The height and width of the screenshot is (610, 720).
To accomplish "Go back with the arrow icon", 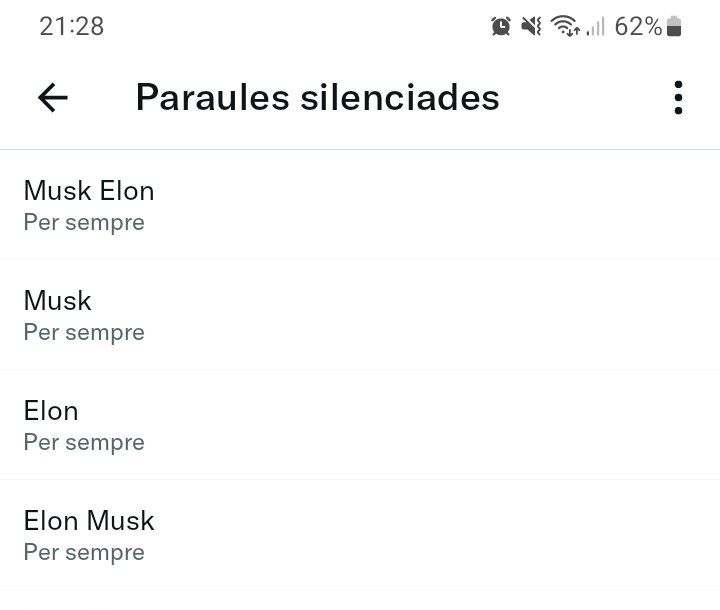I will (x=53, y=97).
